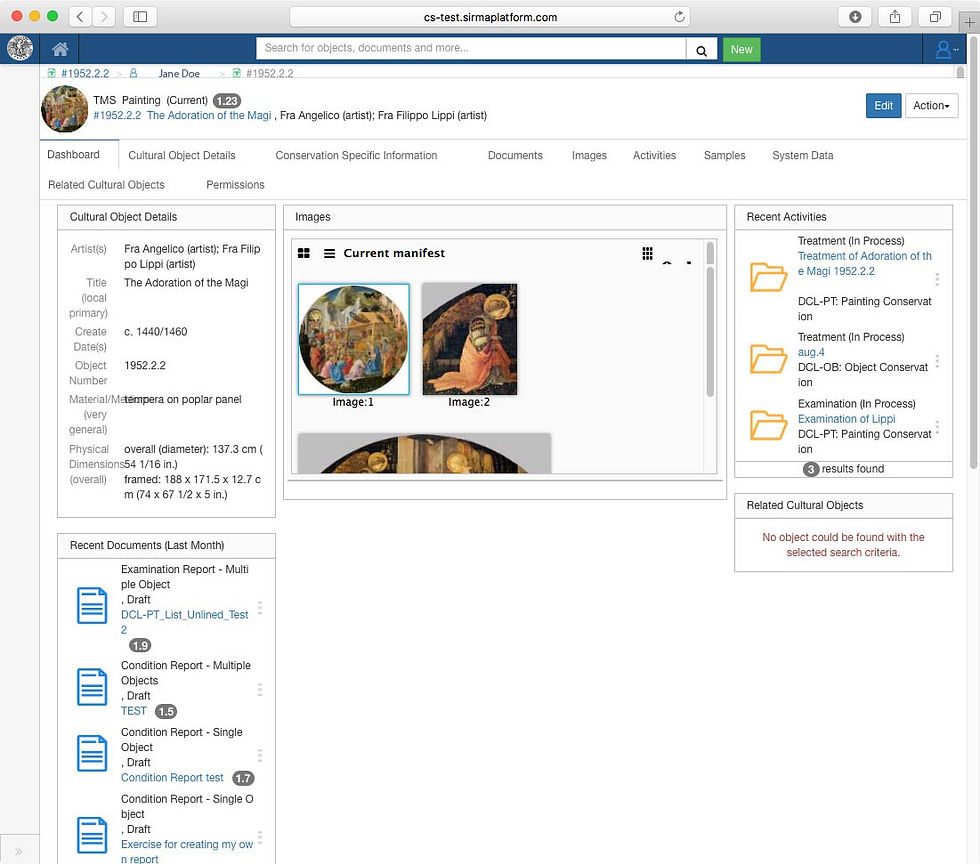This screenshot has width=980, height=864.
Task: Go forward in Safari history
Action: [104, 17]
